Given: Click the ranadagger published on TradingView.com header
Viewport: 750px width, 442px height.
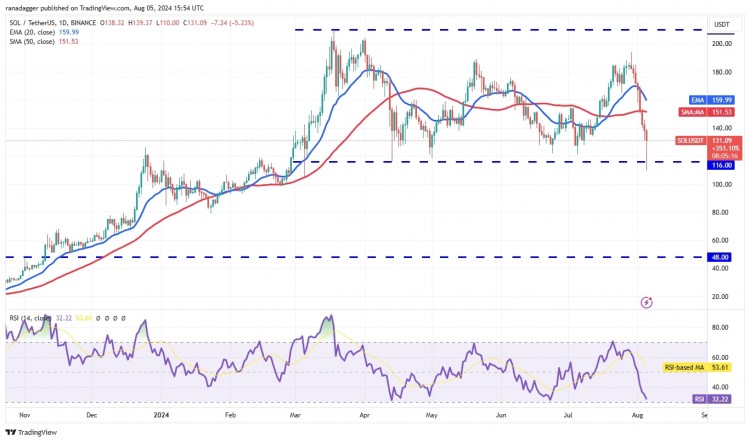Looking at the screenshot, I should (x=104, y=8).
